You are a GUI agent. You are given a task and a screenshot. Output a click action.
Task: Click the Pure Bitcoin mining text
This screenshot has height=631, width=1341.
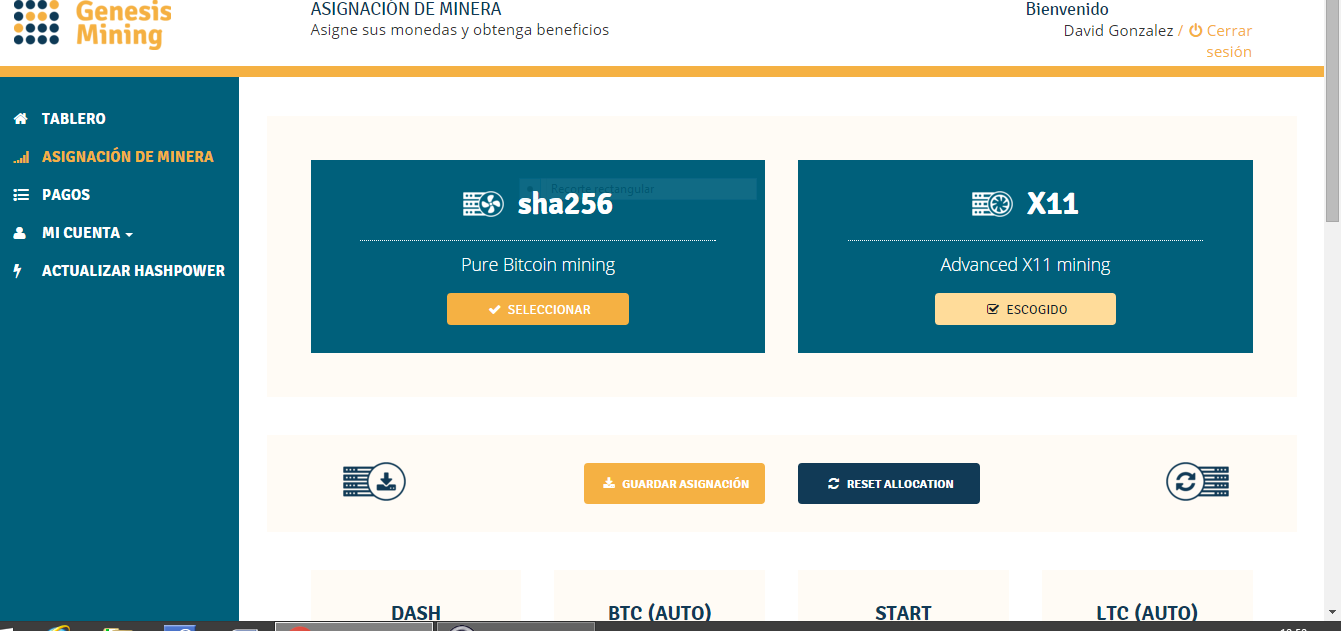coord(538,265)
